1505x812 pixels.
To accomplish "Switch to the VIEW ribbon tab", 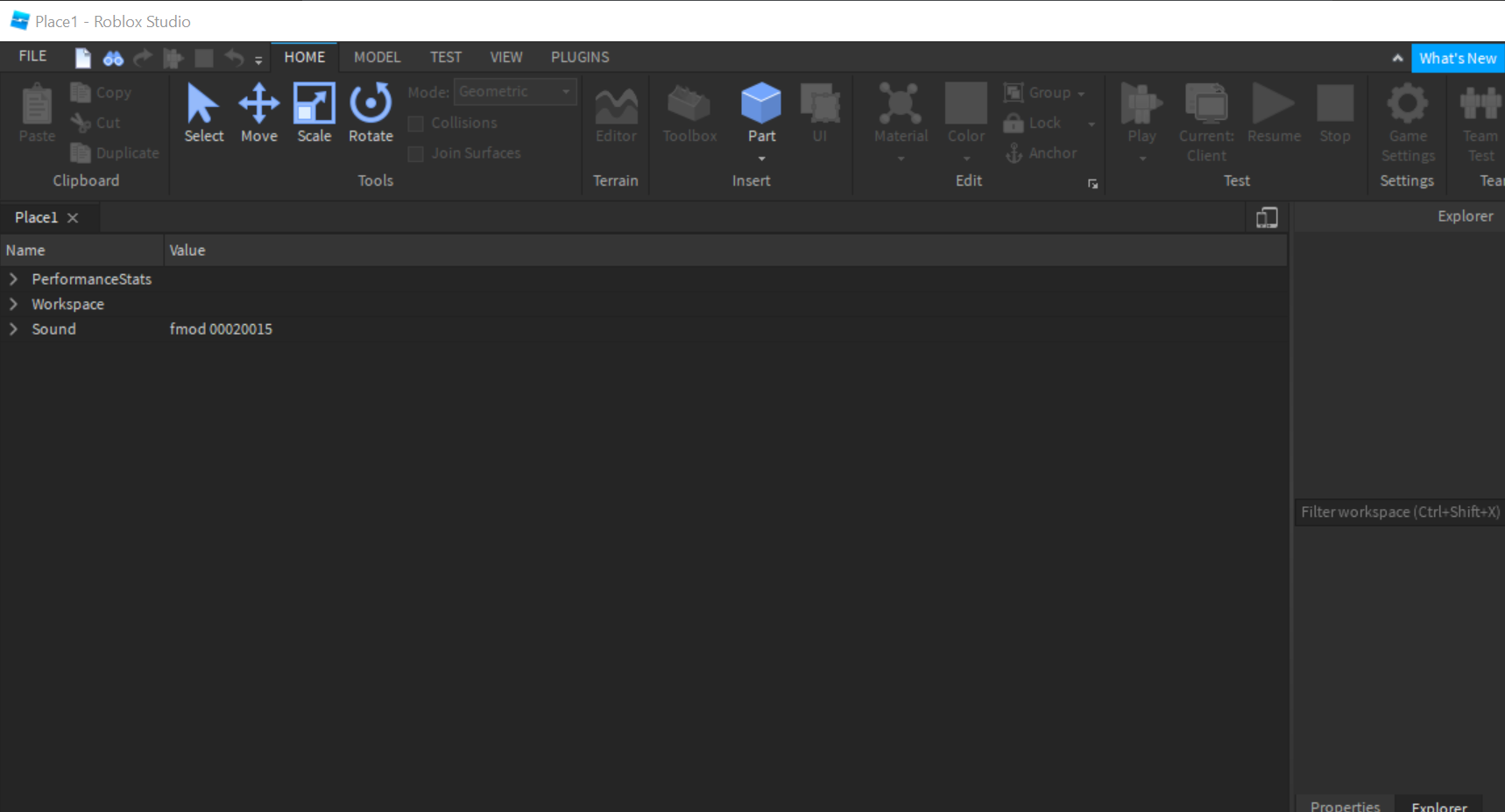I will point(506,57).
